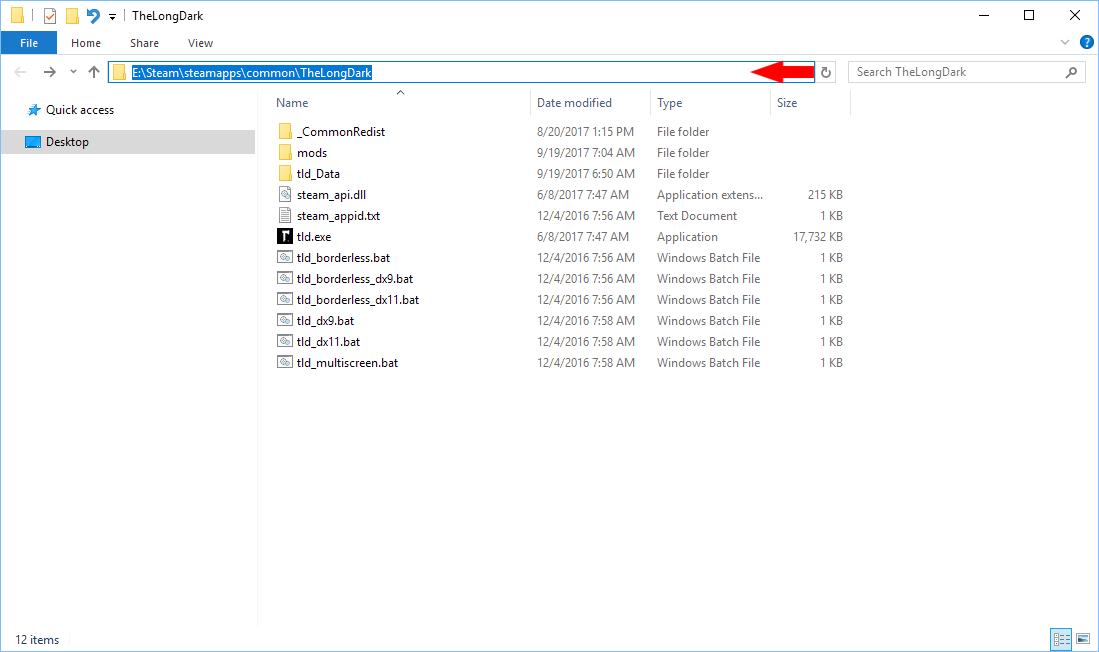Sort by the Name column header
The height and width of the screenshot is (652, 1099).
[292, 103]
